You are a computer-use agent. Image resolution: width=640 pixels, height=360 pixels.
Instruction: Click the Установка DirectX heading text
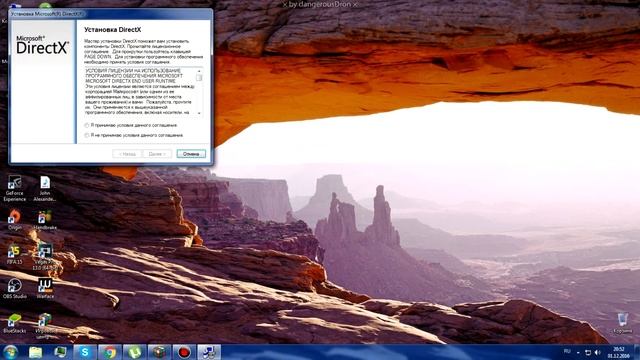113,30
